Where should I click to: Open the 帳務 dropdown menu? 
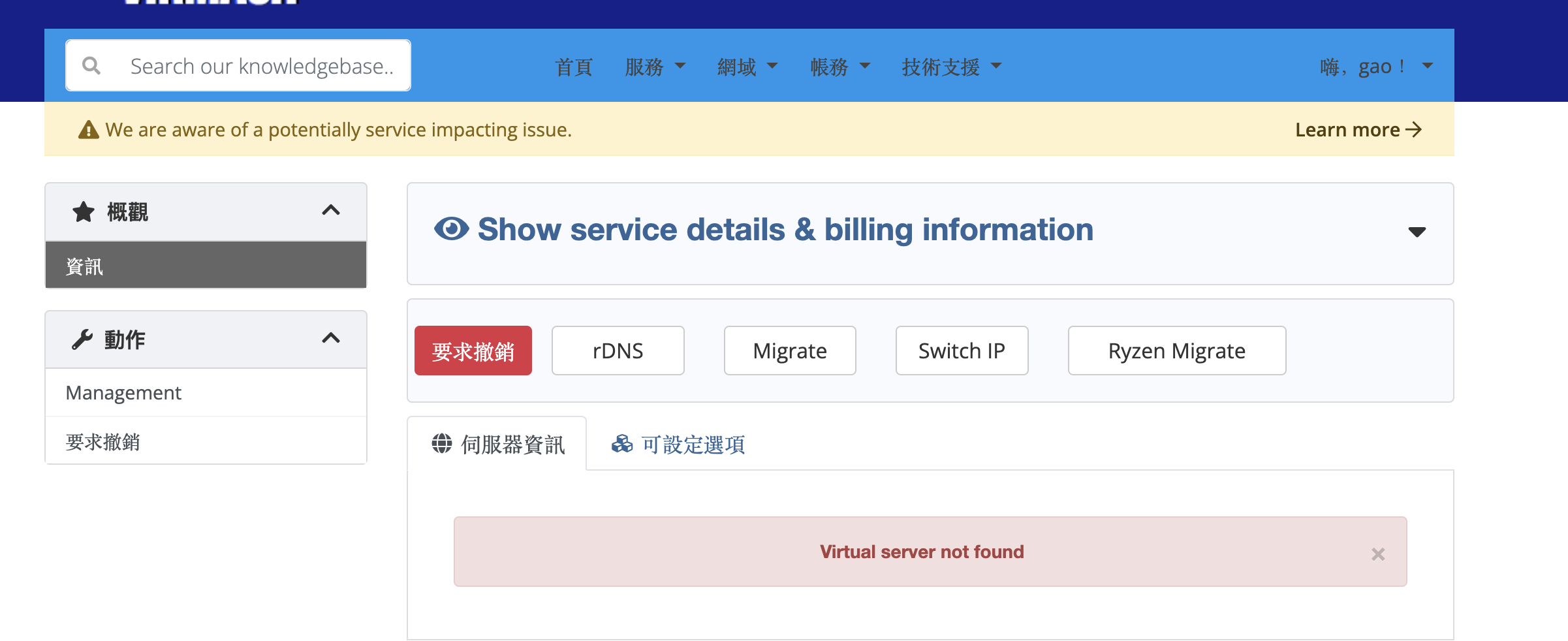pos(840,67)
